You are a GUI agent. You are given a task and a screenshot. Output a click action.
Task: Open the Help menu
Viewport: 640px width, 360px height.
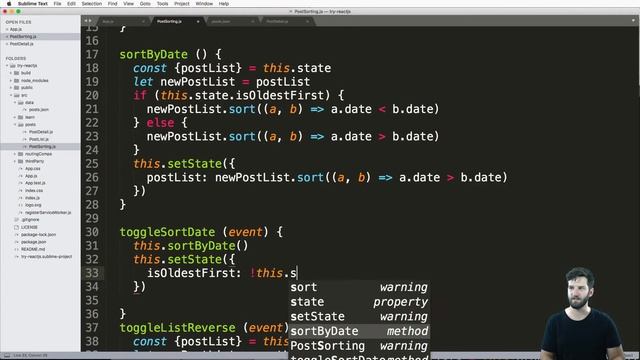coord(224,4)
